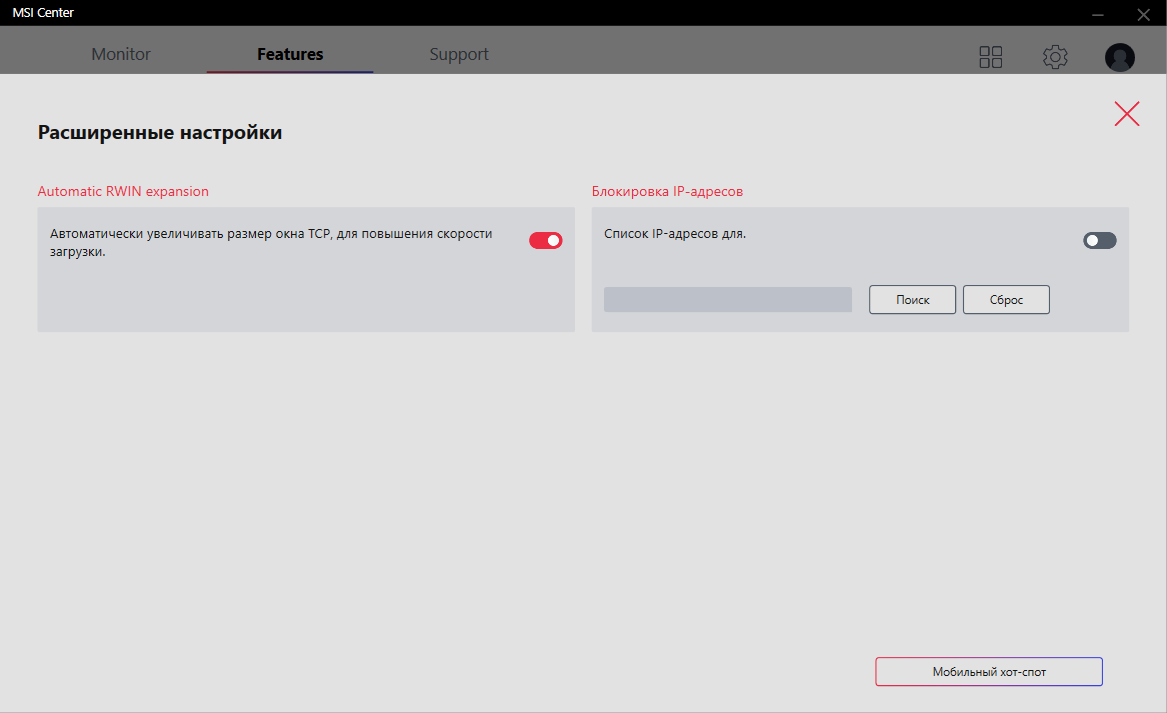Close the MSI Center window
The height and width of the screenshot is (713, 1167).
pos(1143,14)
